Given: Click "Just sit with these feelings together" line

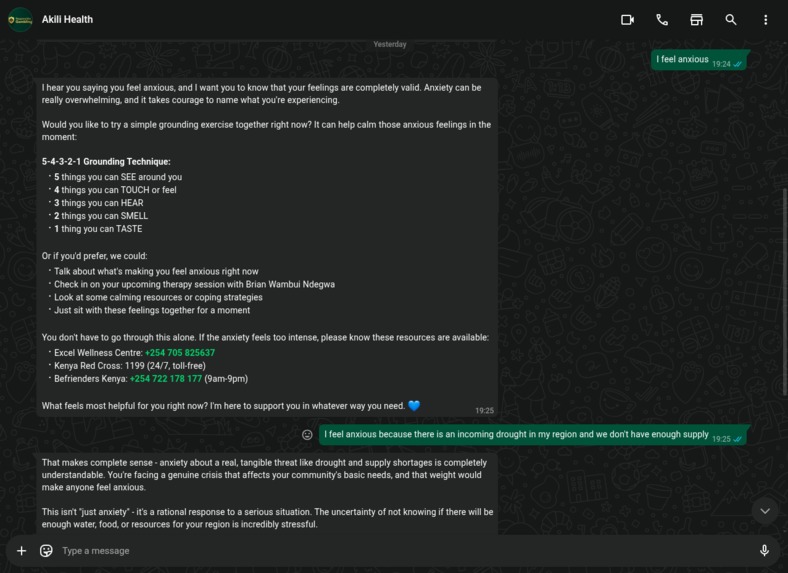Looking at the screenshot, I should [x=152, y=311].
